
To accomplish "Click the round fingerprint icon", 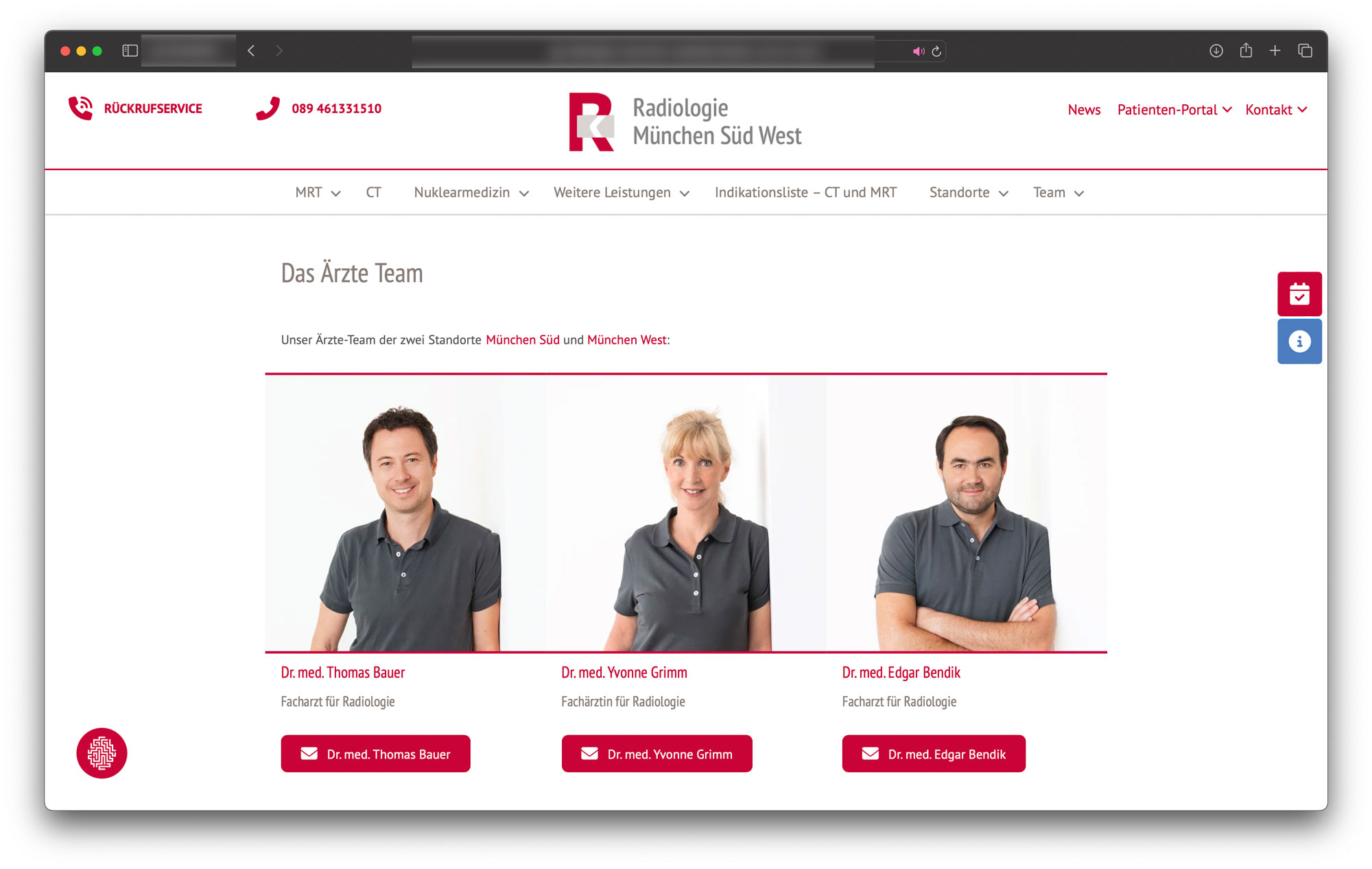I will (x=102, y=753).
